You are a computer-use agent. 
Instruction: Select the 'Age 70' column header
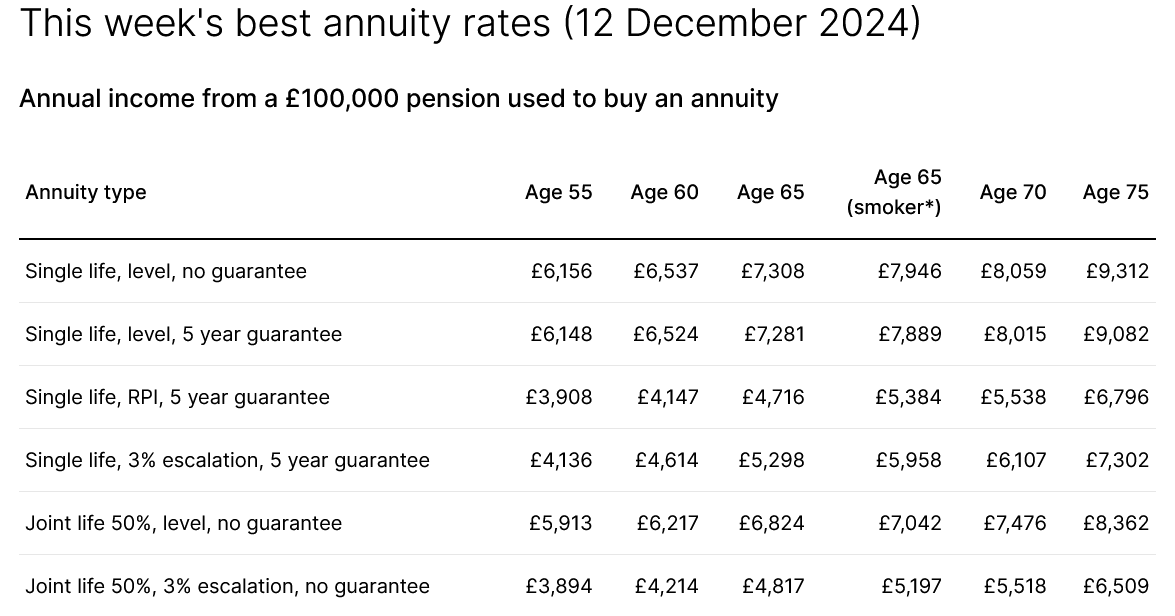point(1012,192)
